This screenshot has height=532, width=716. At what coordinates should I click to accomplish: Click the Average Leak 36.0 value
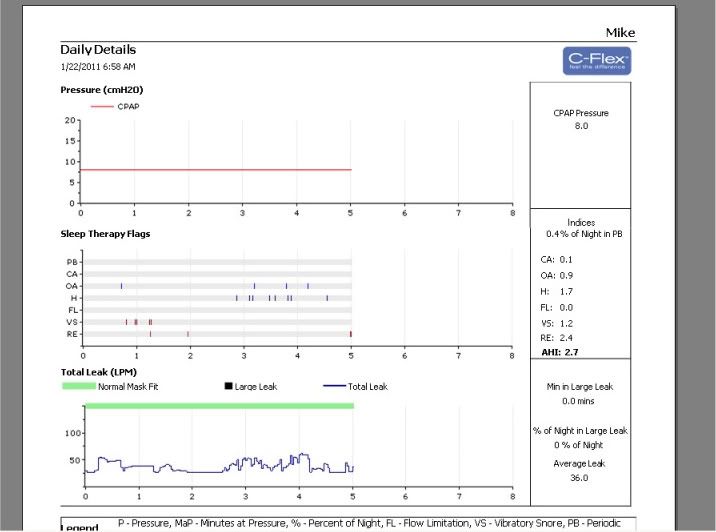pos(581,478)
